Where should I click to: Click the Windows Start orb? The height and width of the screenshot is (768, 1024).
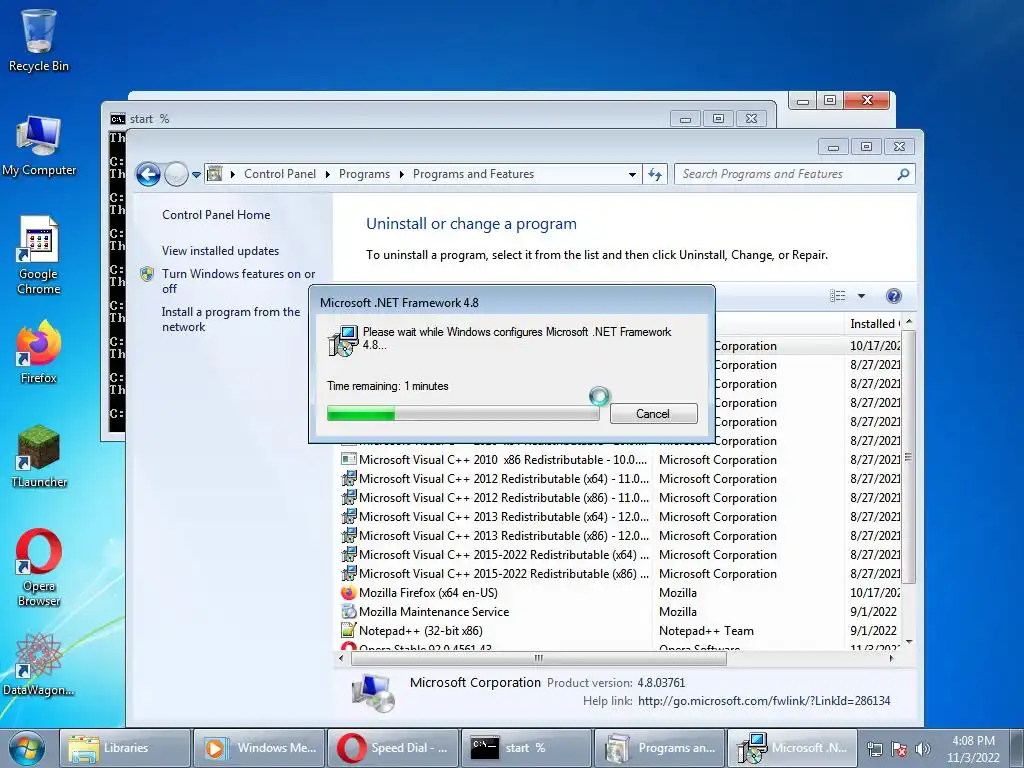pyautogui.click(x=27, y=748)
